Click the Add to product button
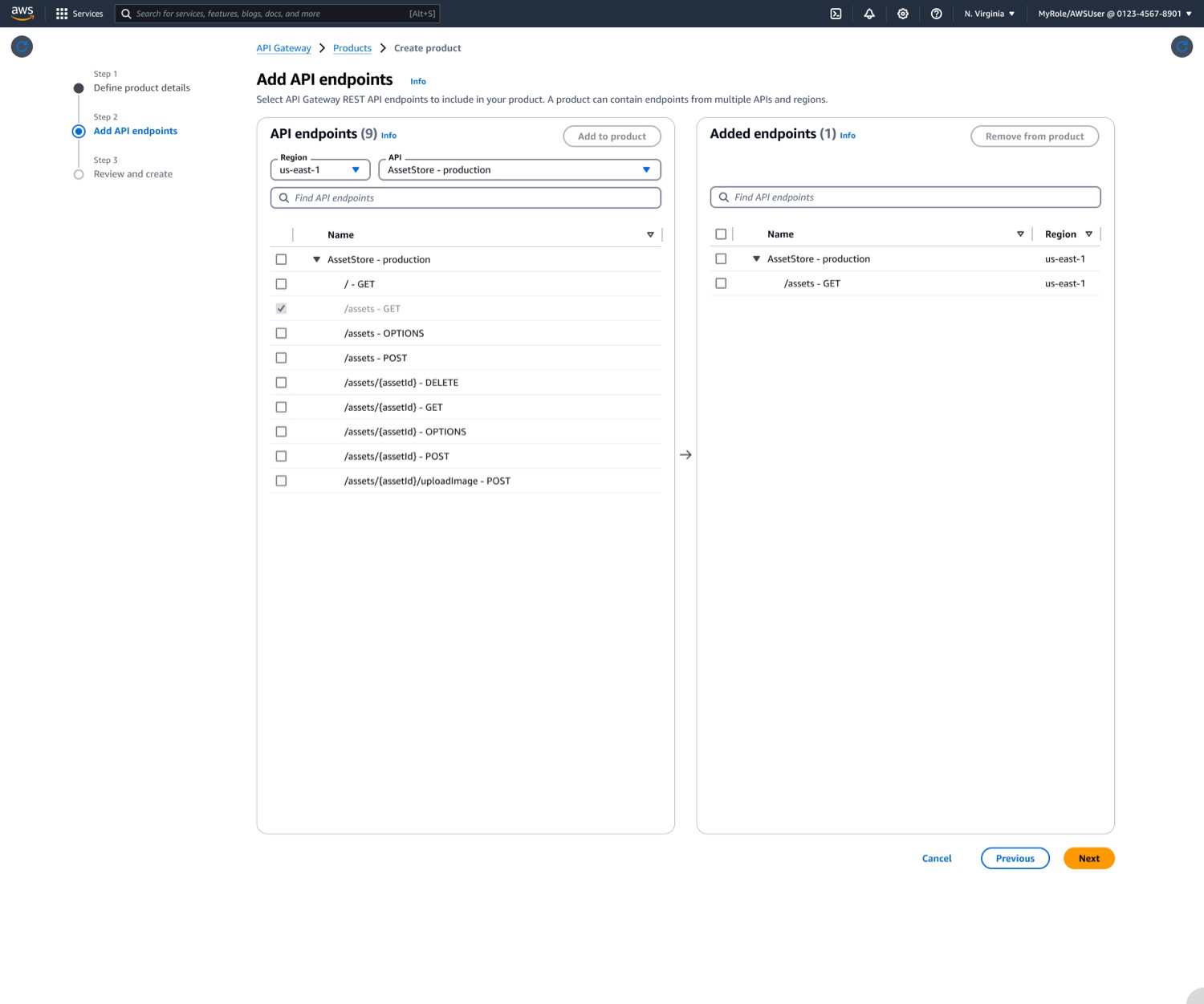Viewport: 1204px width, 1004px height. coord(612,136)
